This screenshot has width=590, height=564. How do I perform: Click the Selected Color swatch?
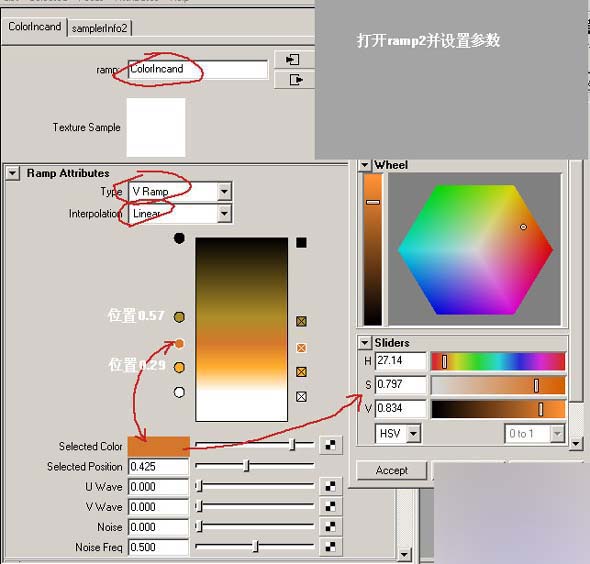click(x=159, y=446)
